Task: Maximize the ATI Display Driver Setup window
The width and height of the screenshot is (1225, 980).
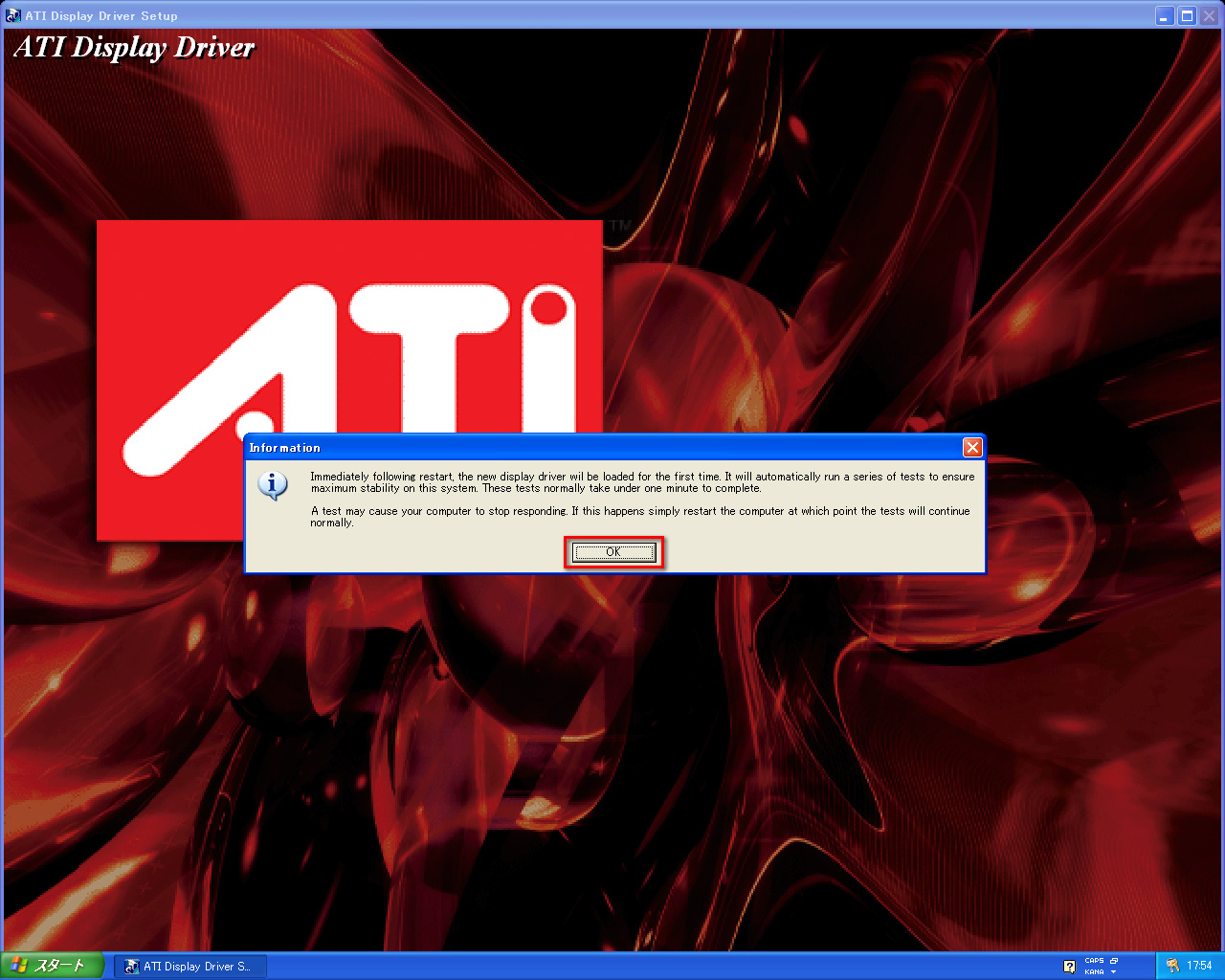Action: [1187, 15]
